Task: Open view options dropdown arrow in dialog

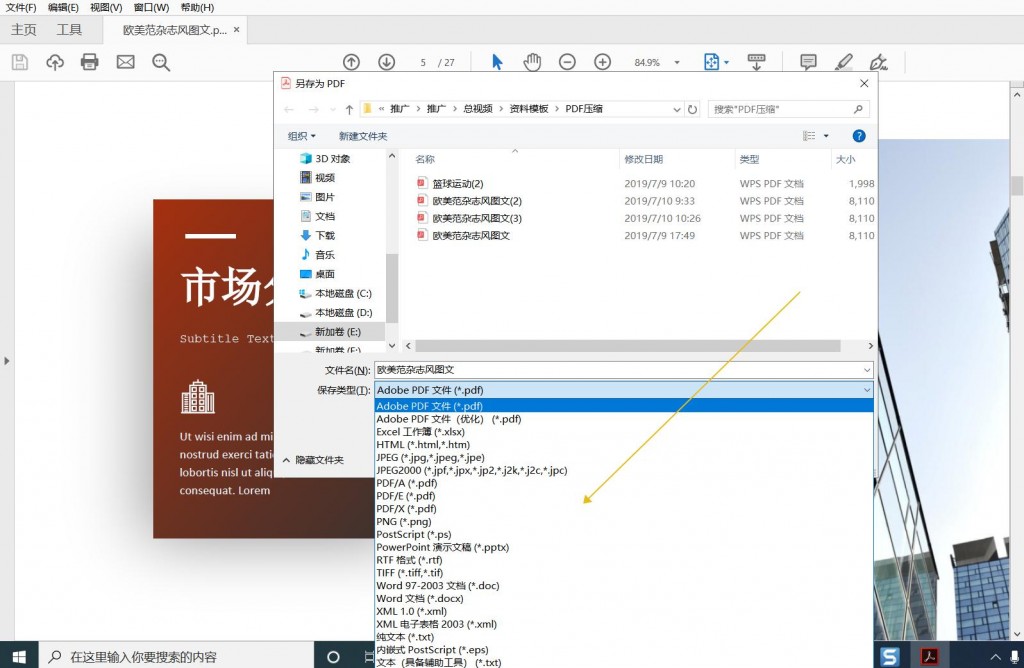Action: click(x=826, y=136)
